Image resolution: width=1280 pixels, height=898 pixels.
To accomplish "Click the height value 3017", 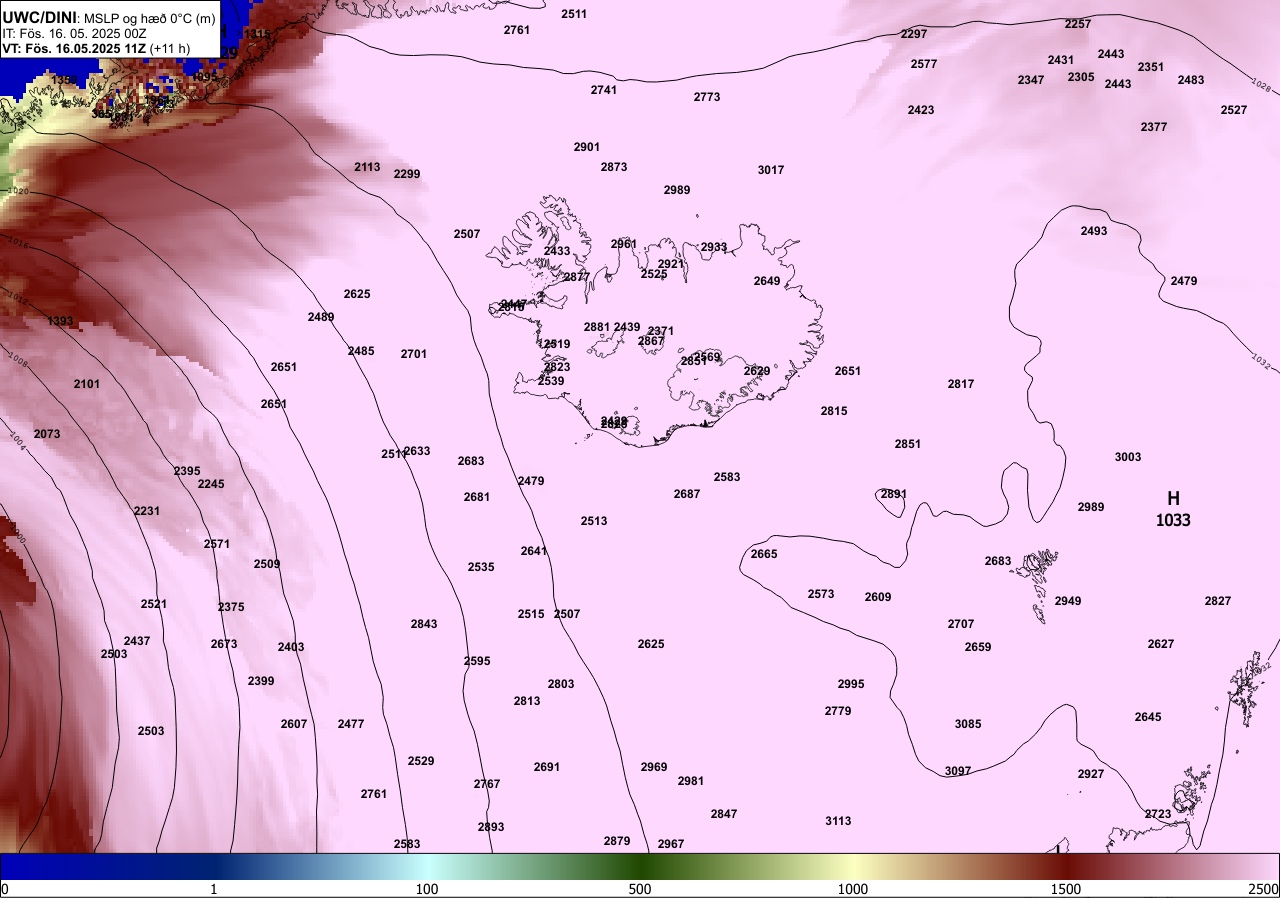I will click(x=771, y=170).
